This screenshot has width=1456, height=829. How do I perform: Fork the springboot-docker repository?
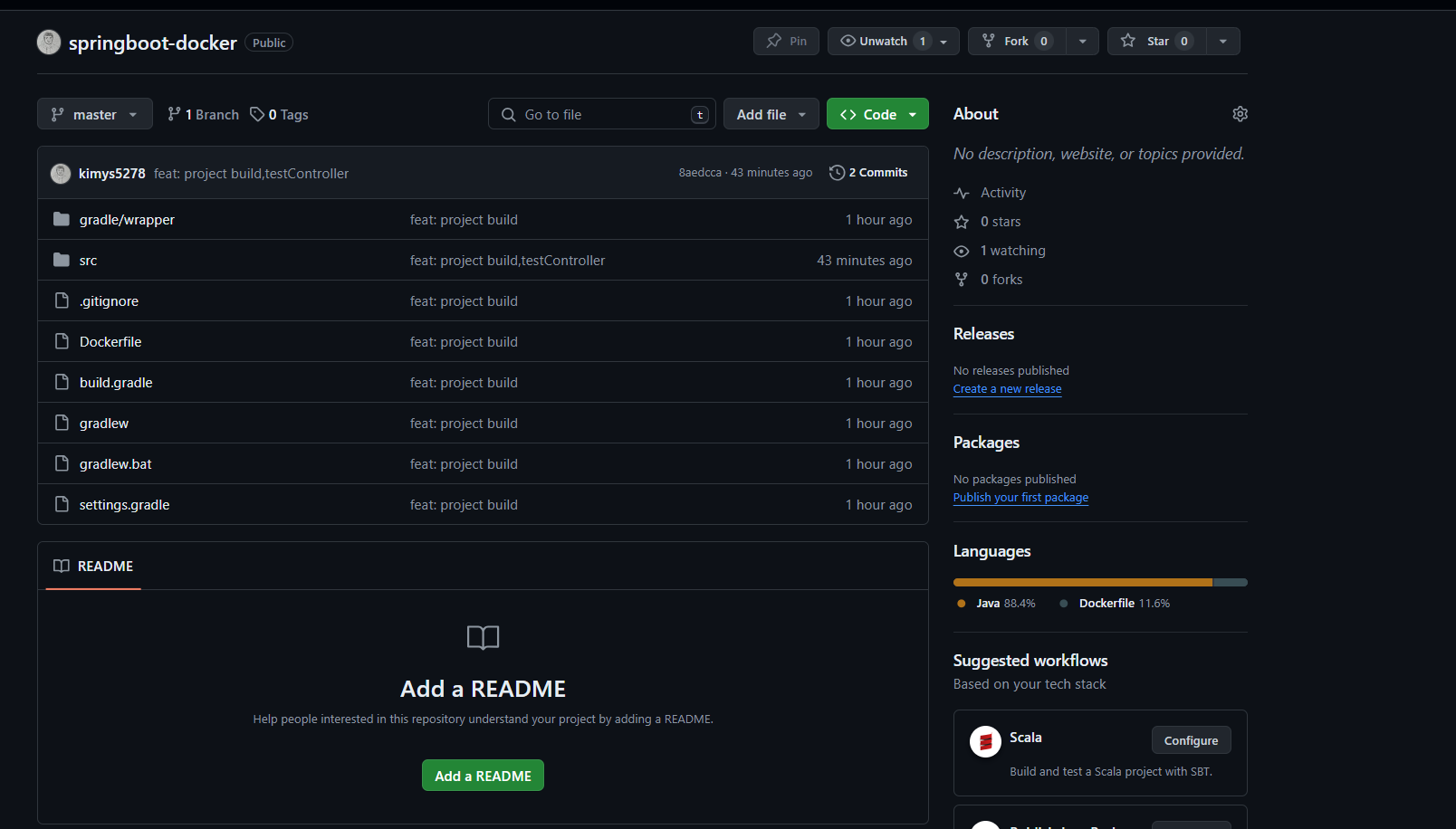click(x=1017, y=41)
